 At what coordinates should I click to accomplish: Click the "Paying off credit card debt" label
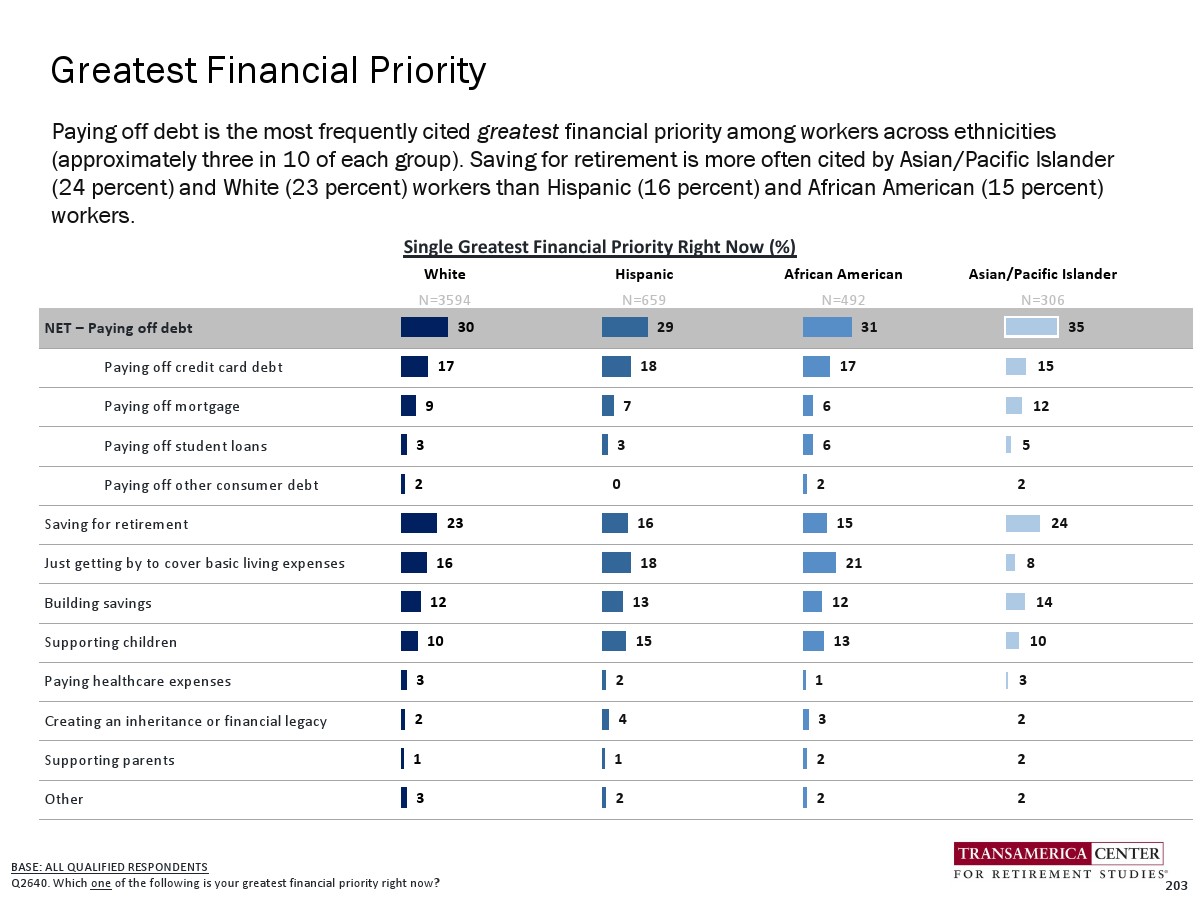(x=193, y=367)
